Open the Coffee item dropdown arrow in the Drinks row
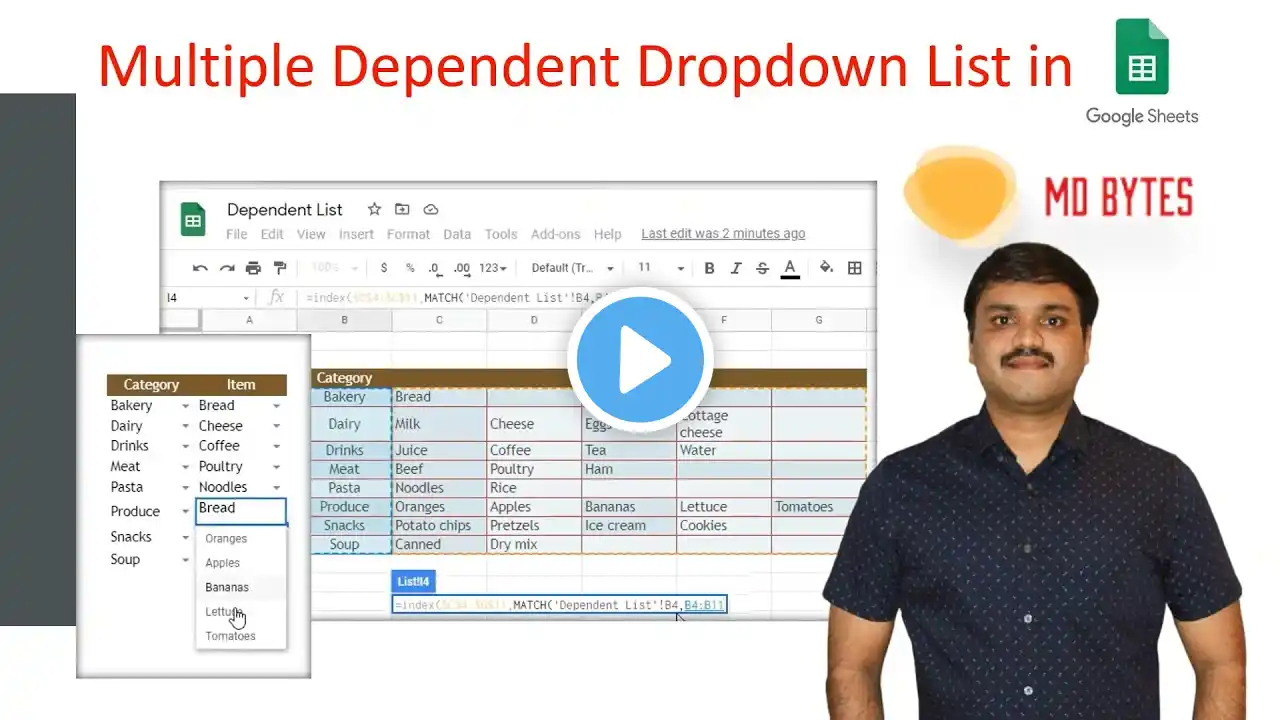 [276, 446]
